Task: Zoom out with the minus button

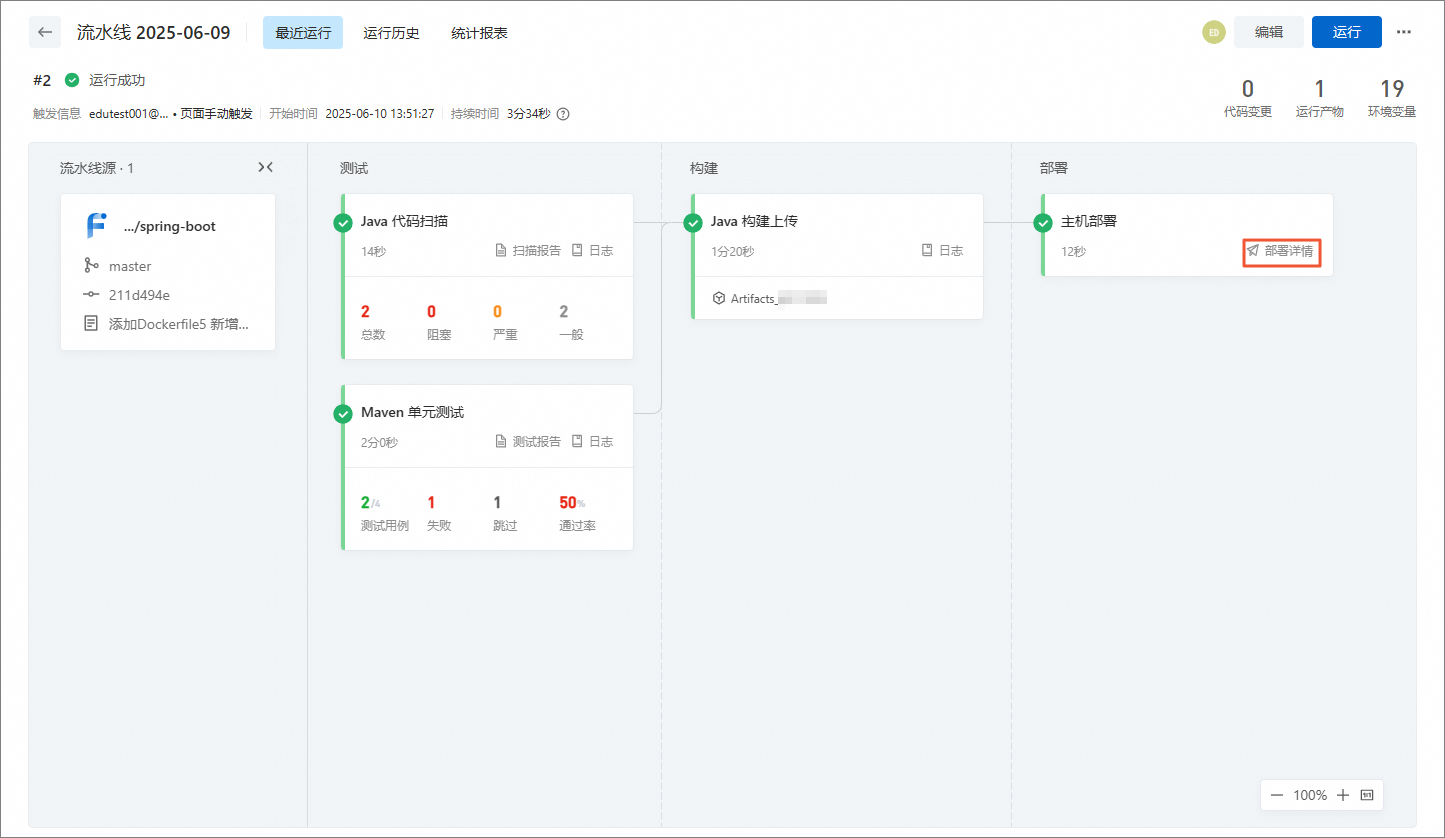Action: (x=1277, y=796)
